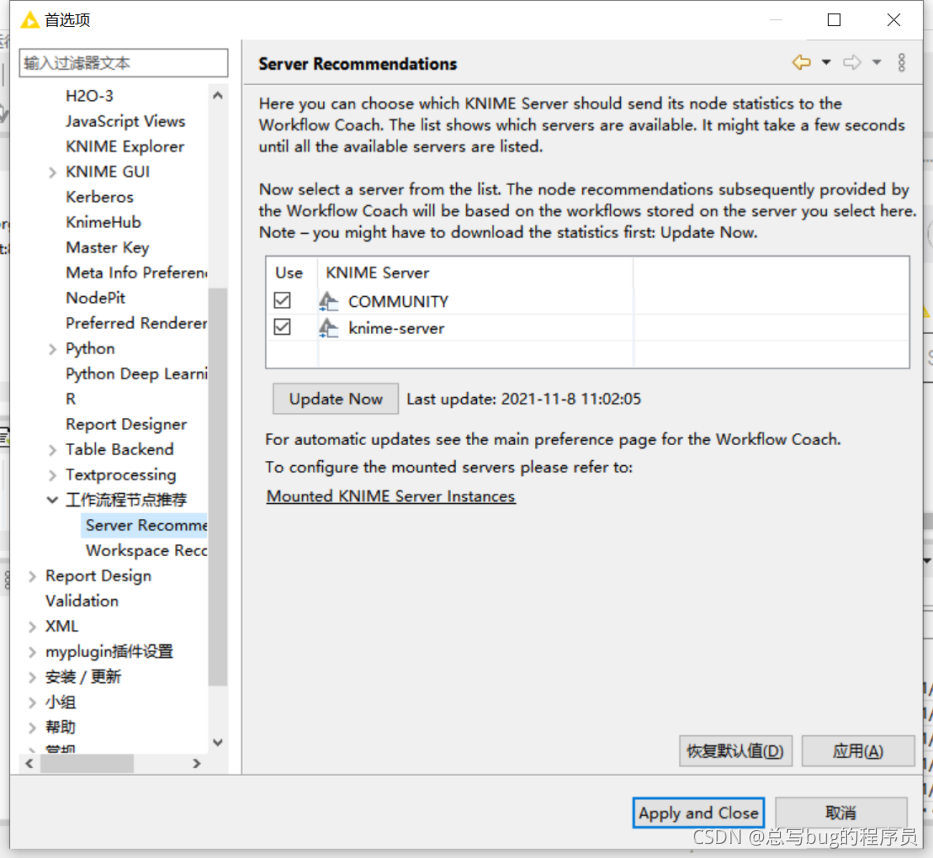Select KnimeHub preference page
The width and height of the screenshot is (933, 858).
point(104,223)
